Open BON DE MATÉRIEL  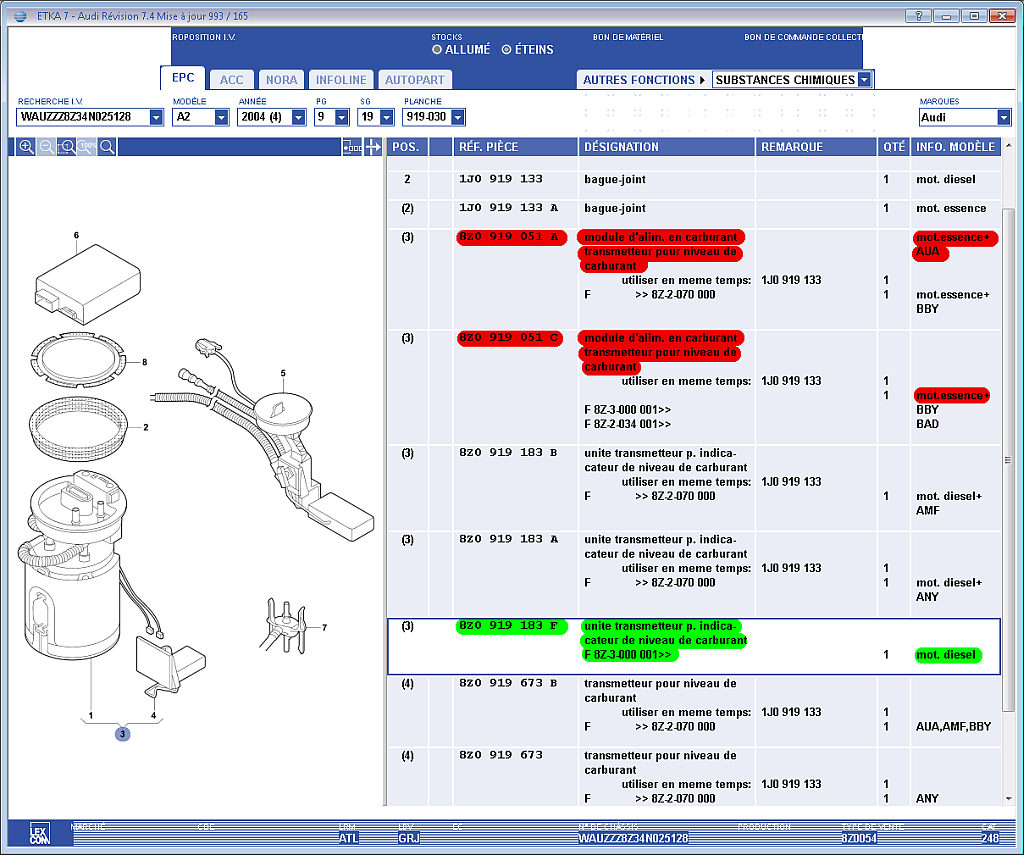click(628, 37)
